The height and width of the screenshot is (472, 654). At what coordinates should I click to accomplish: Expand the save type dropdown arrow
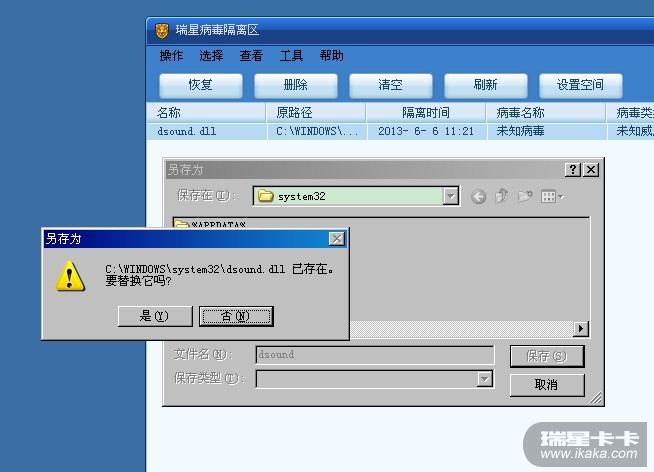(x=485, y=379)
